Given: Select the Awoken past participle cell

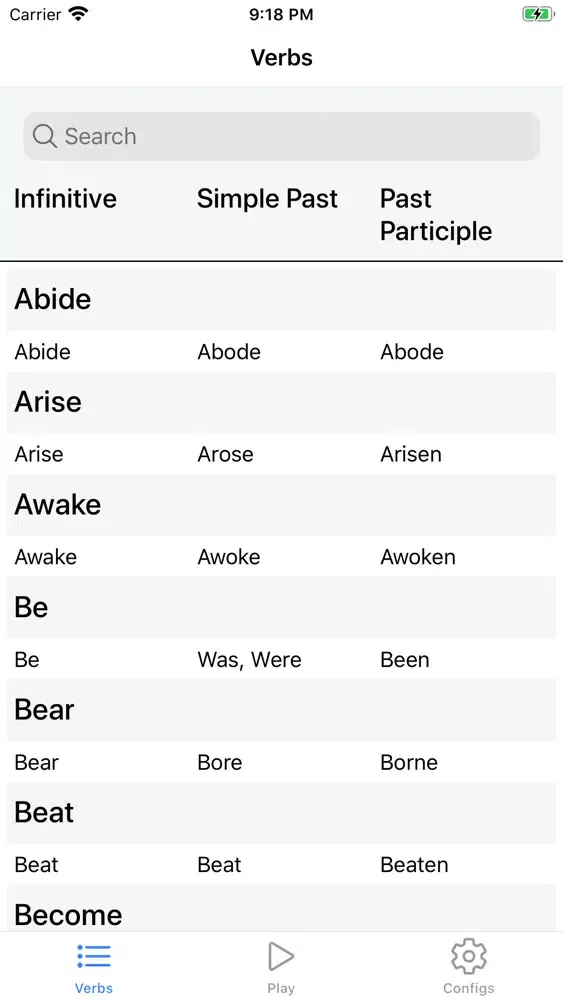Looking at the screenshot, I should (x=418, y=557).
